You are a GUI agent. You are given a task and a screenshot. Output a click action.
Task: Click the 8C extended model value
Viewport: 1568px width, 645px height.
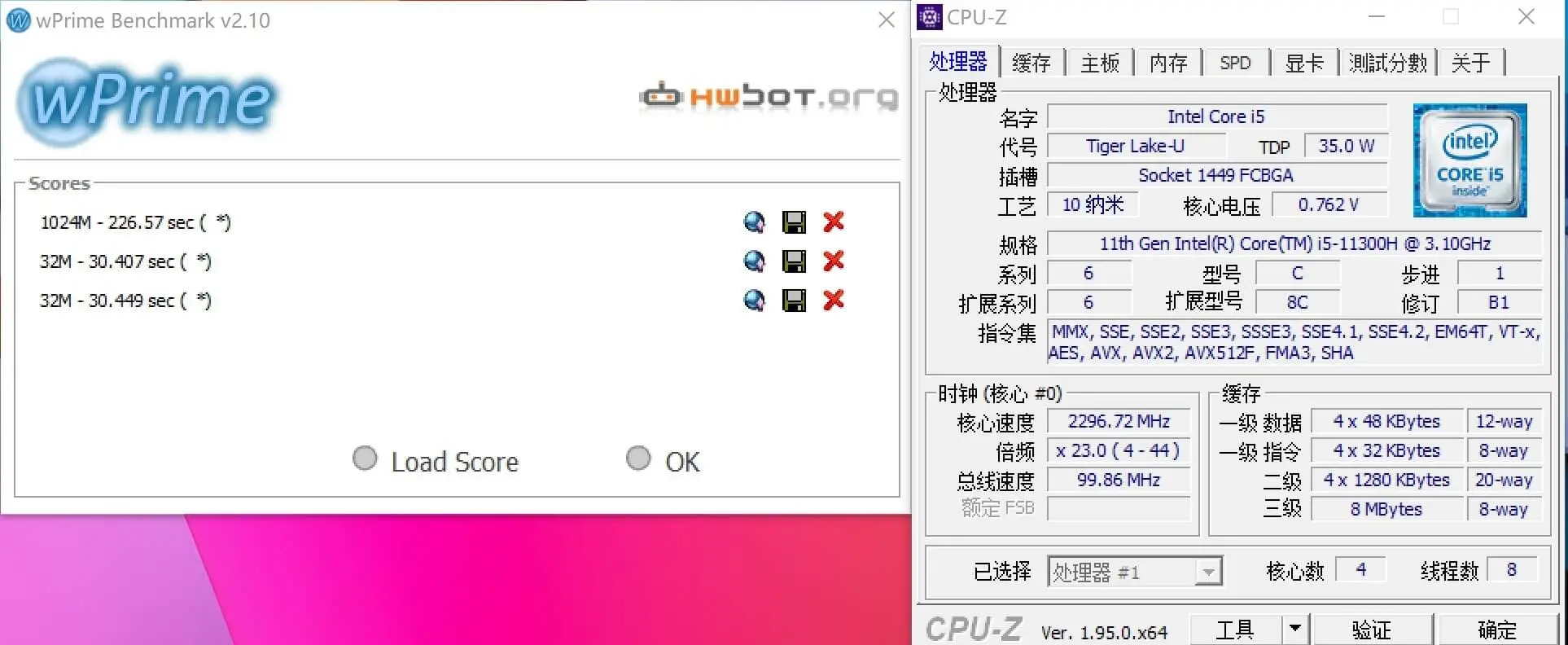(1298, 302)
